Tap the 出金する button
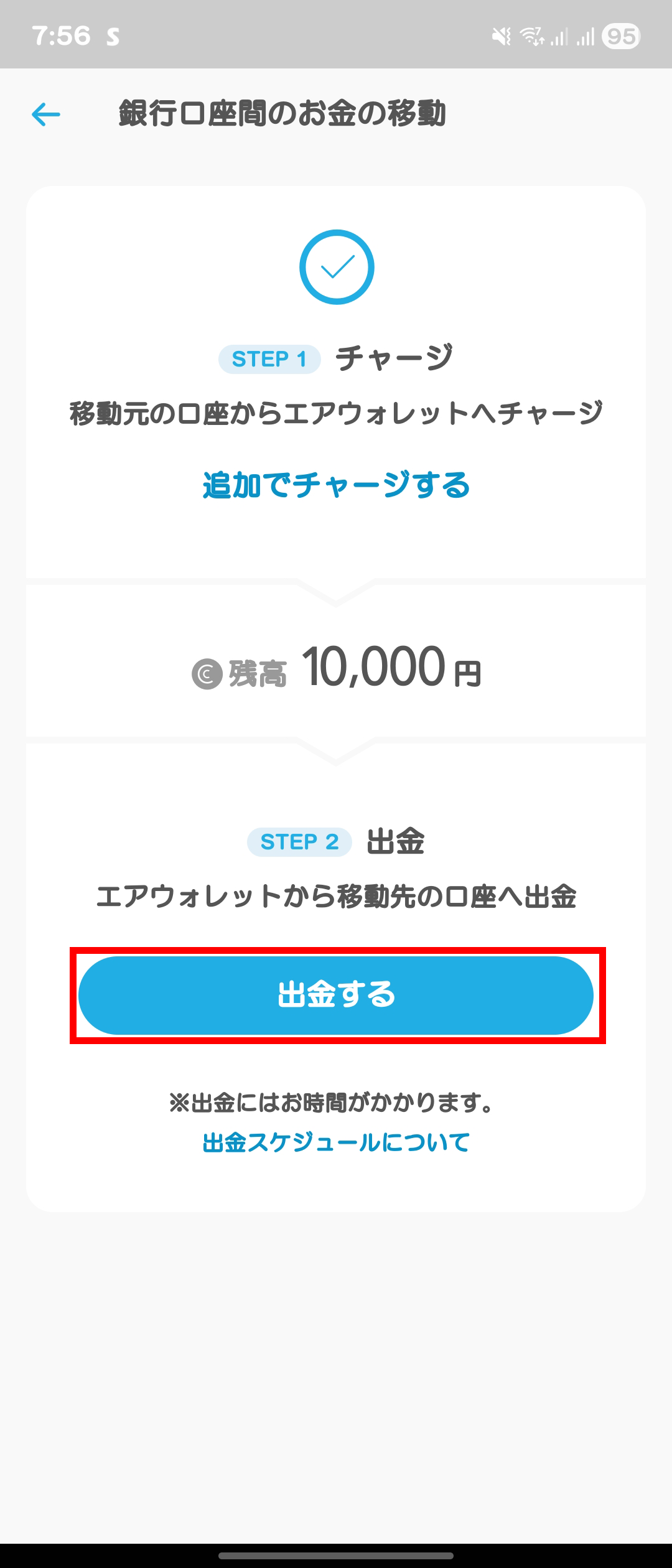The width and height of the screenshot is (672, 1568). (336, 996)
